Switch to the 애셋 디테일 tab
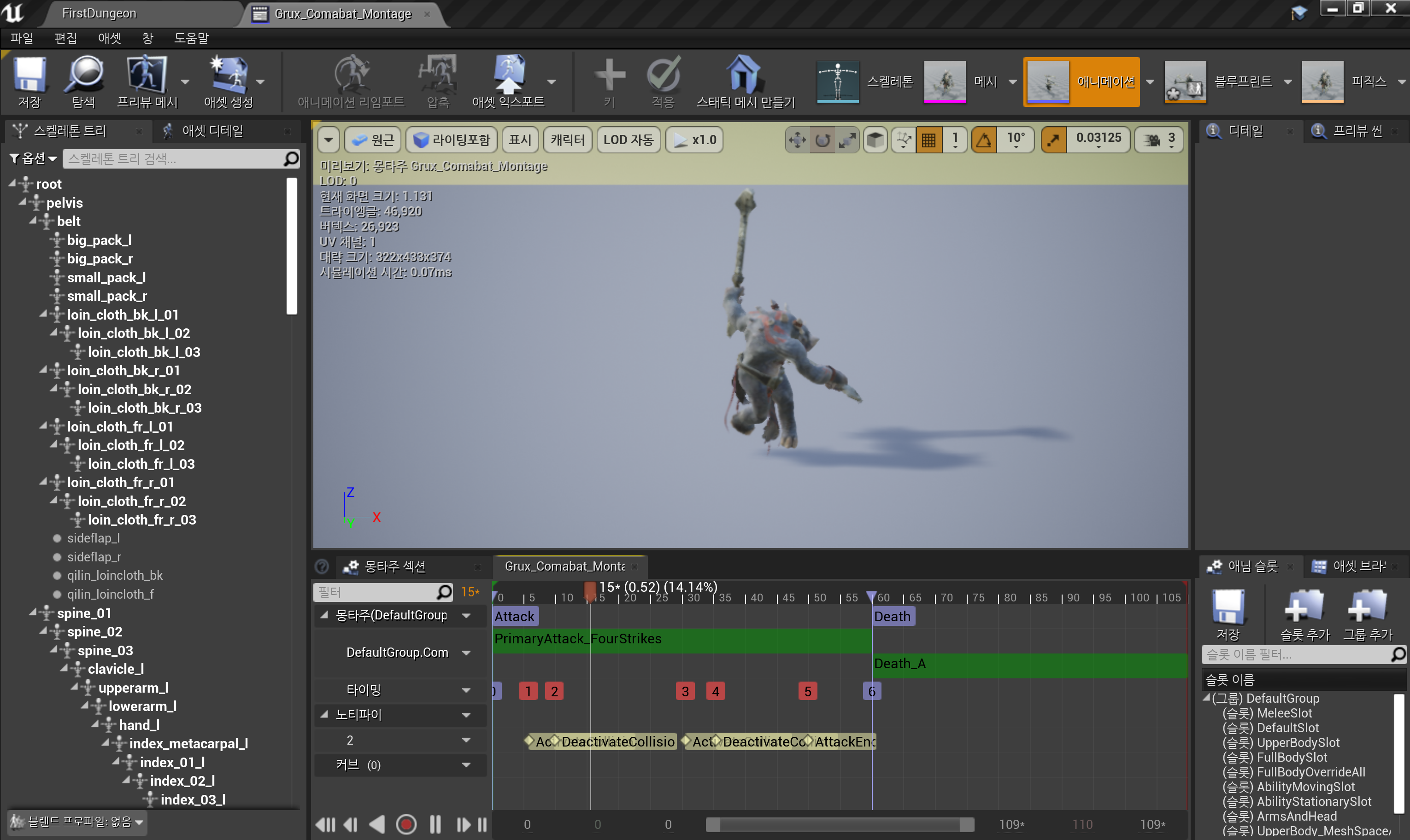Image resolution: width=1410 pixels, height=840 pixels. pos(218,131)
